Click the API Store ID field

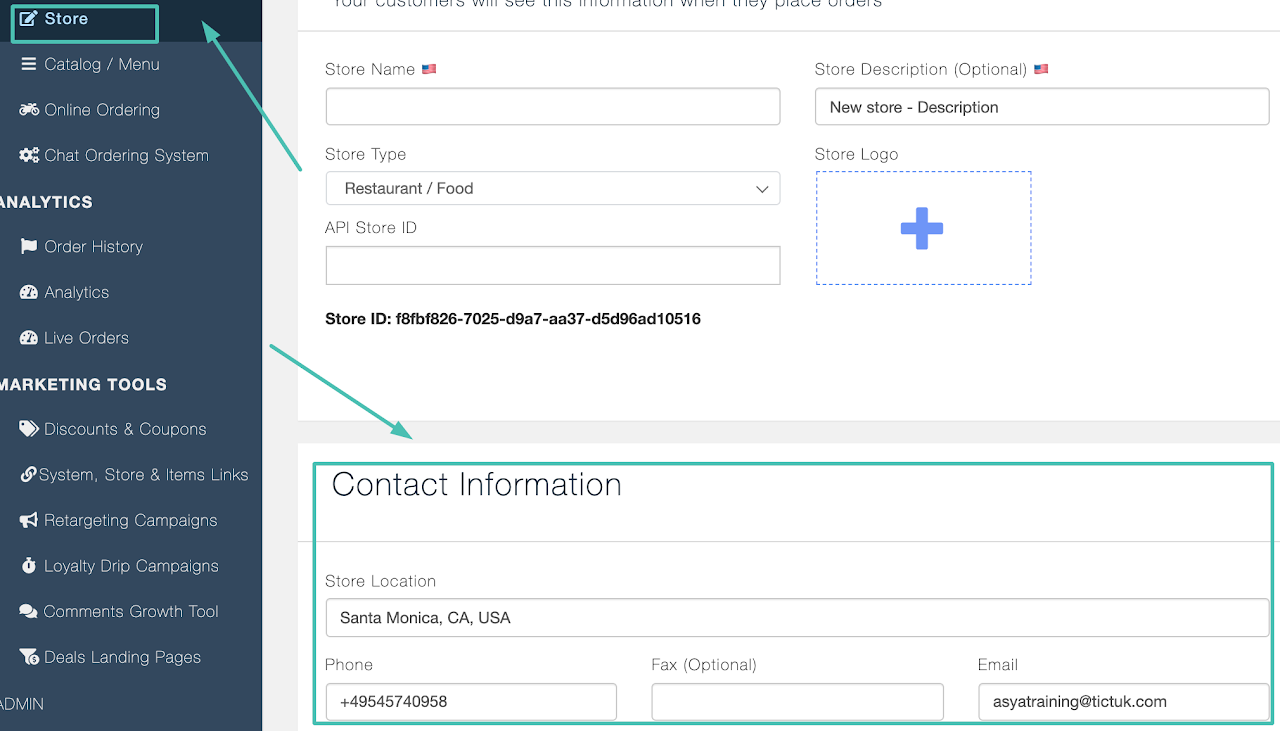pyautogui.click(x=552, y=266)
